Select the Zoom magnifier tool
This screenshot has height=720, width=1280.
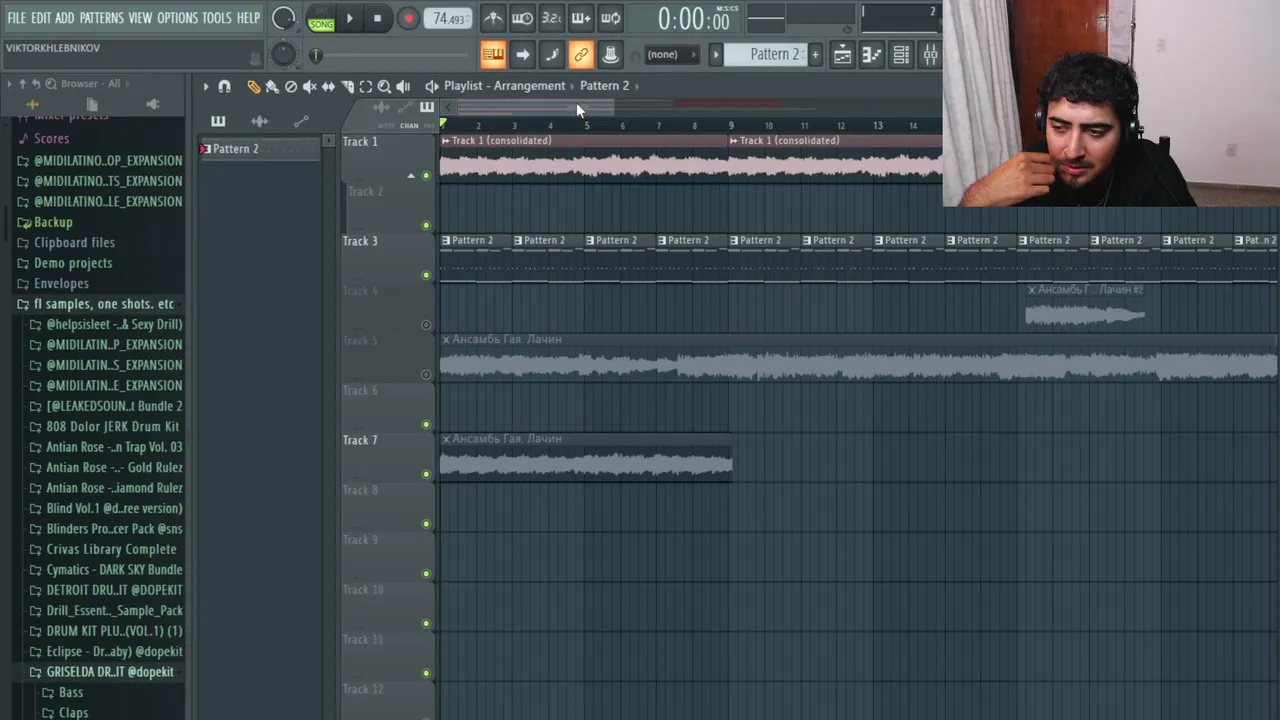click(x=384, y=87)
